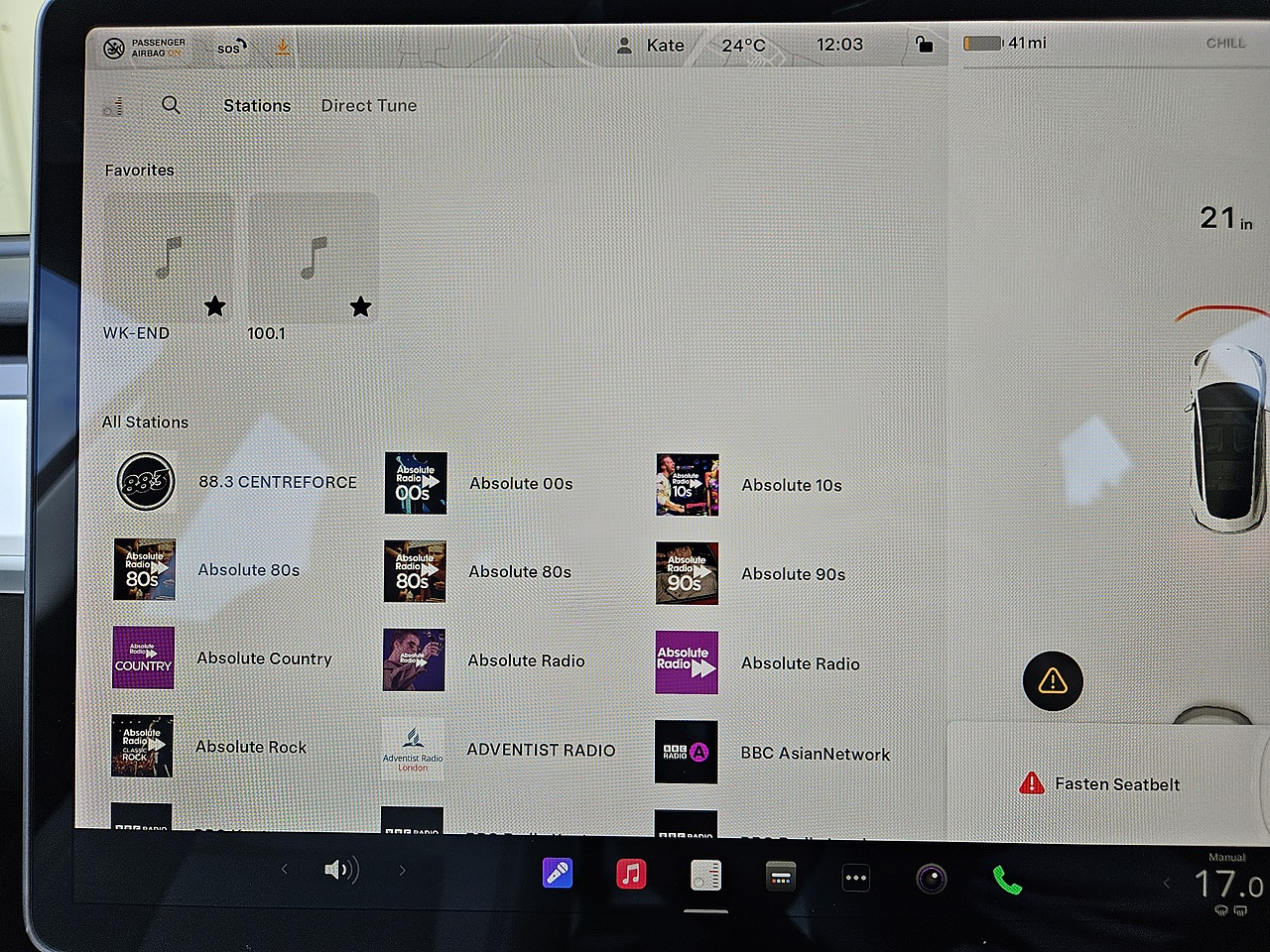Open the dock app with colored dots
This screenshot has width=1270, height=952.
click(781, 876)
